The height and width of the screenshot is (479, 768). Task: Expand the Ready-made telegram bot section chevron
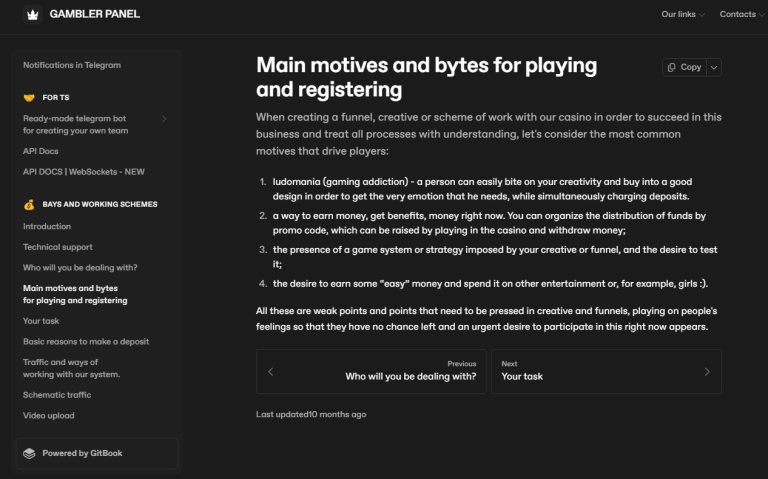(164, 119)
